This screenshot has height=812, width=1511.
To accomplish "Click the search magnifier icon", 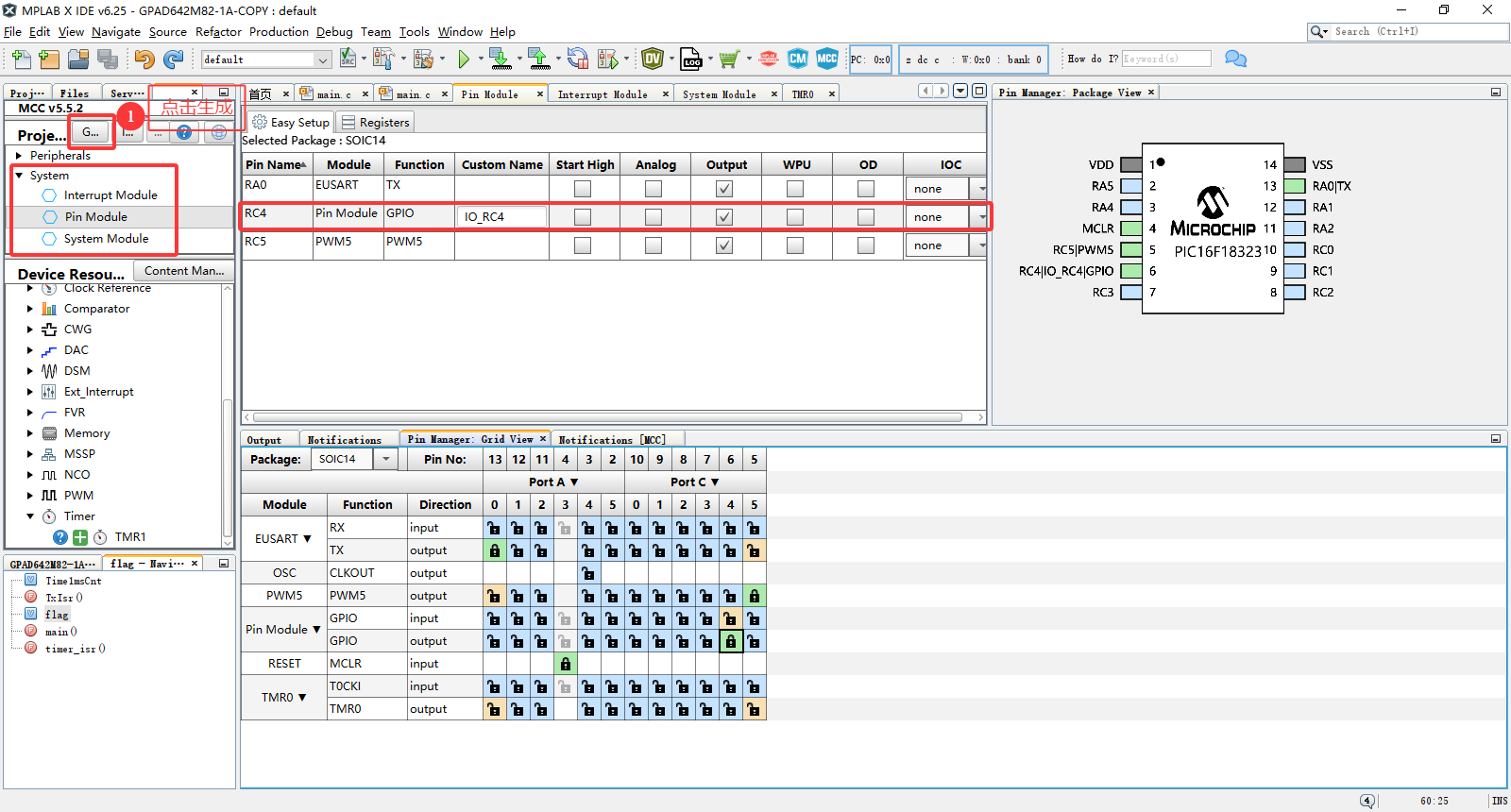I will pos(1317,31).
